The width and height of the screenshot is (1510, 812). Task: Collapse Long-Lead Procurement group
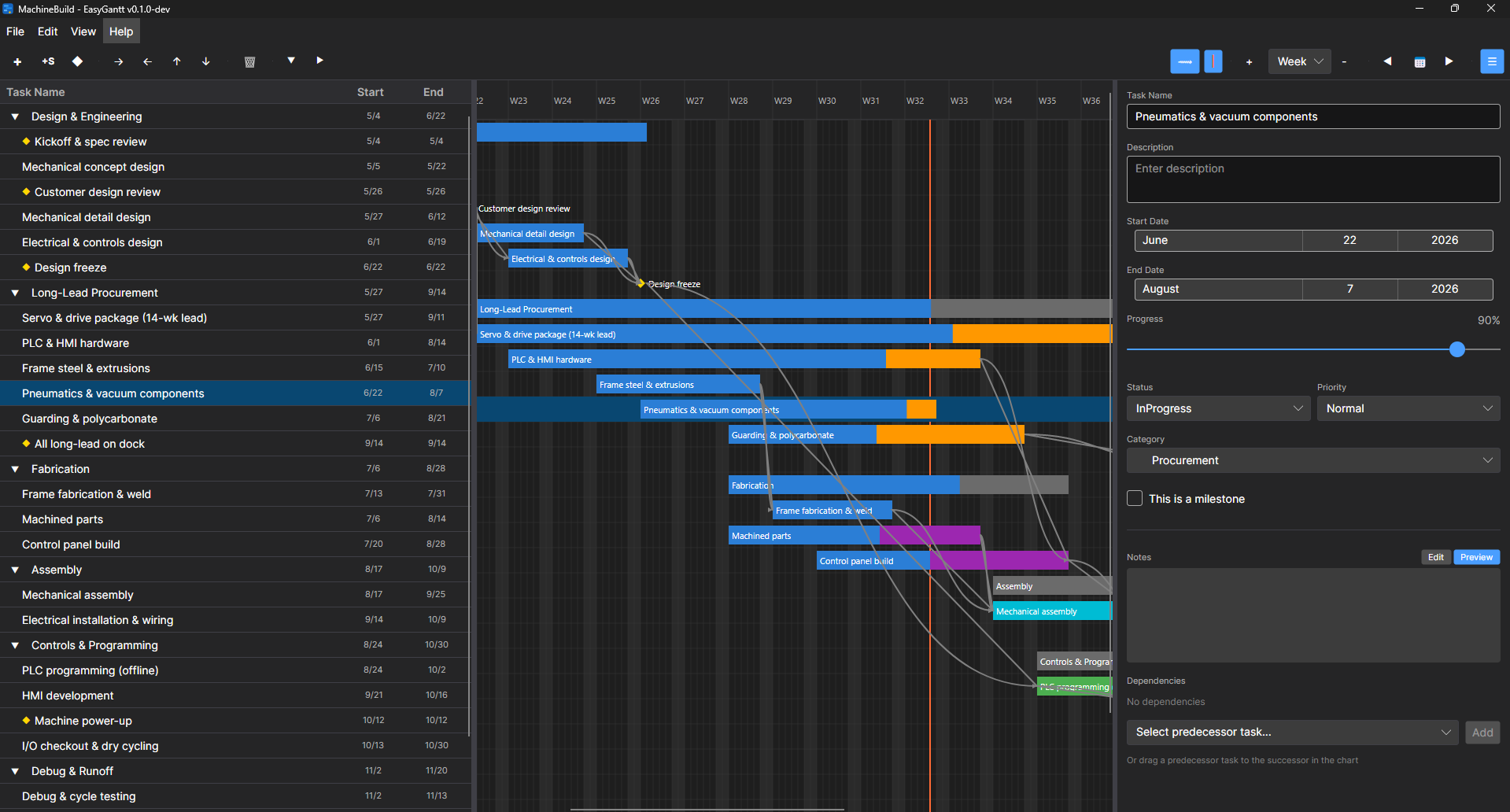(x=15, y=293)
